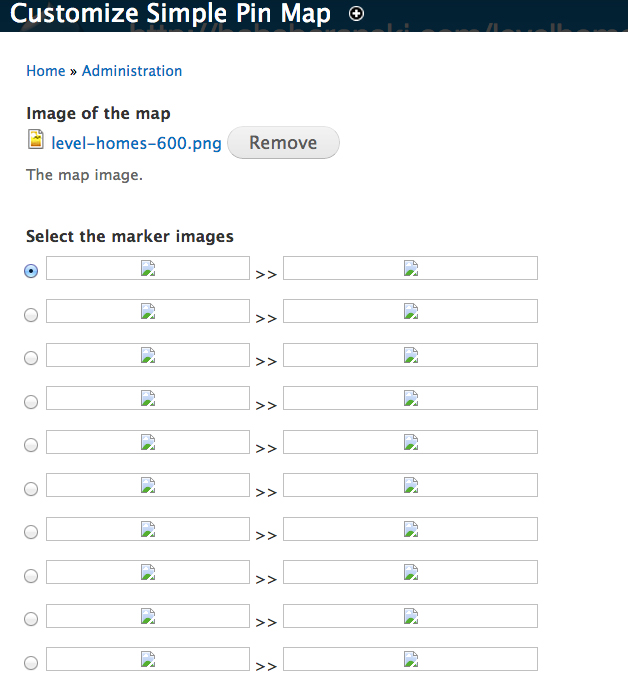Select the second marker images radio button
Image resolution: width=628 pixels, height=680 pixels.
31,315
